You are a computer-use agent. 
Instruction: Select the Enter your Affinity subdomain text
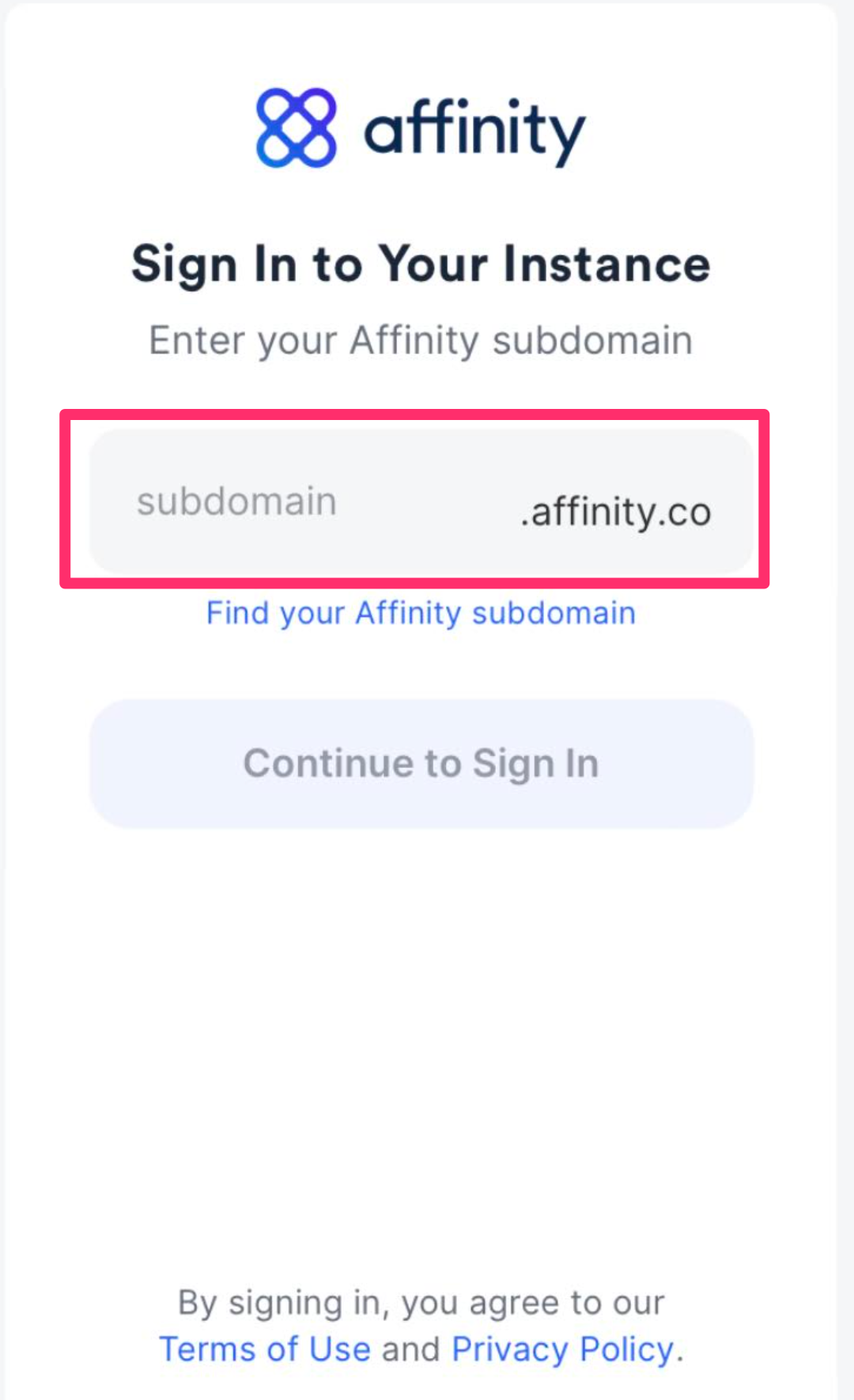(x=421, y=340)
